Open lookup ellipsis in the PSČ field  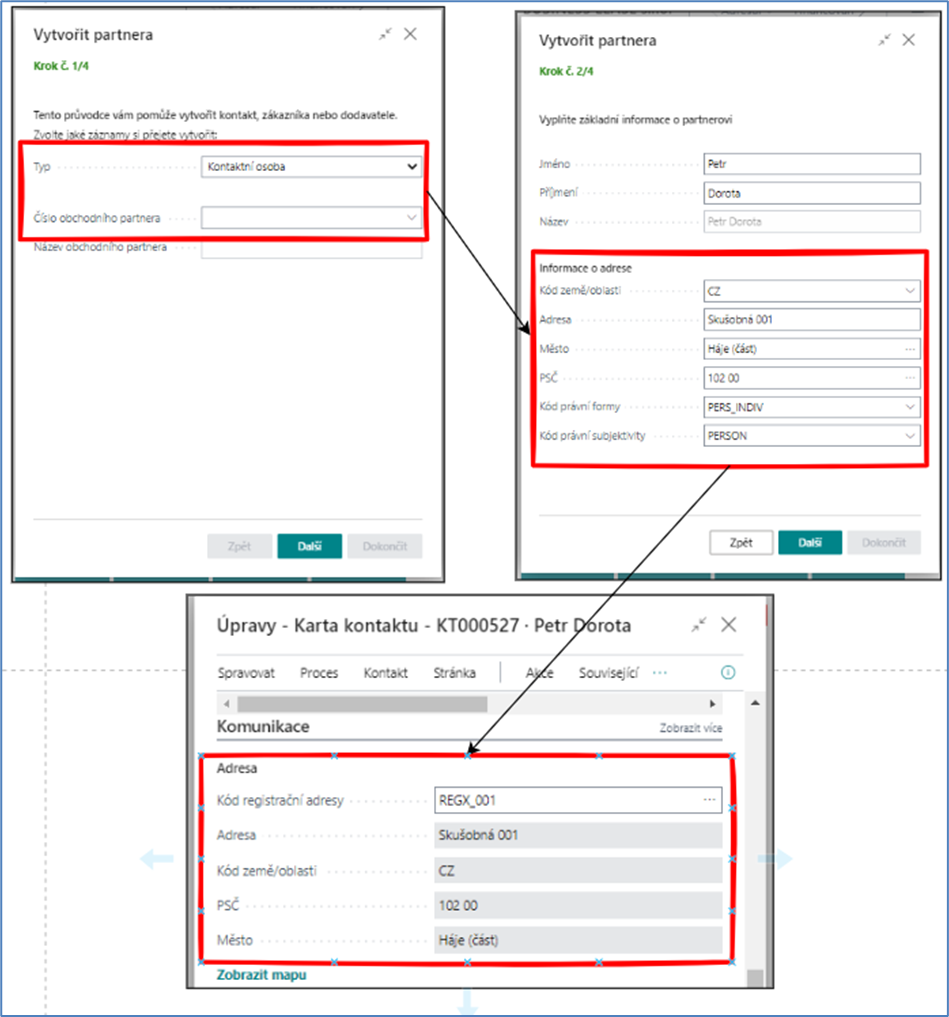[909, 378]
